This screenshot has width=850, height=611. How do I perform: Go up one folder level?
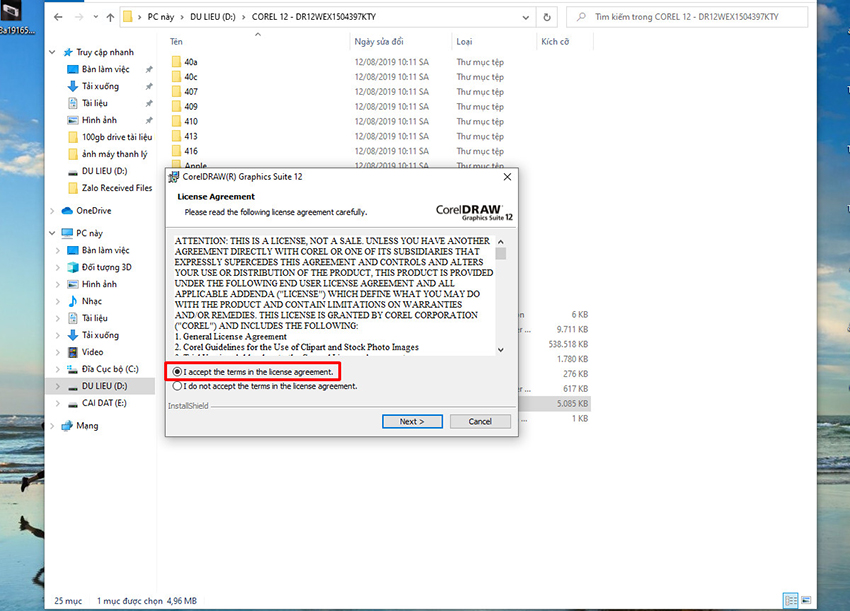click(x=110, y=17)
